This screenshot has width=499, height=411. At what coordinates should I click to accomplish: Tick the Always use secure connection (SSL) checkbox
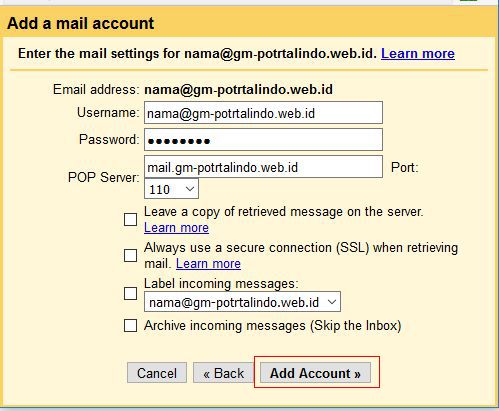coord(130,256)
